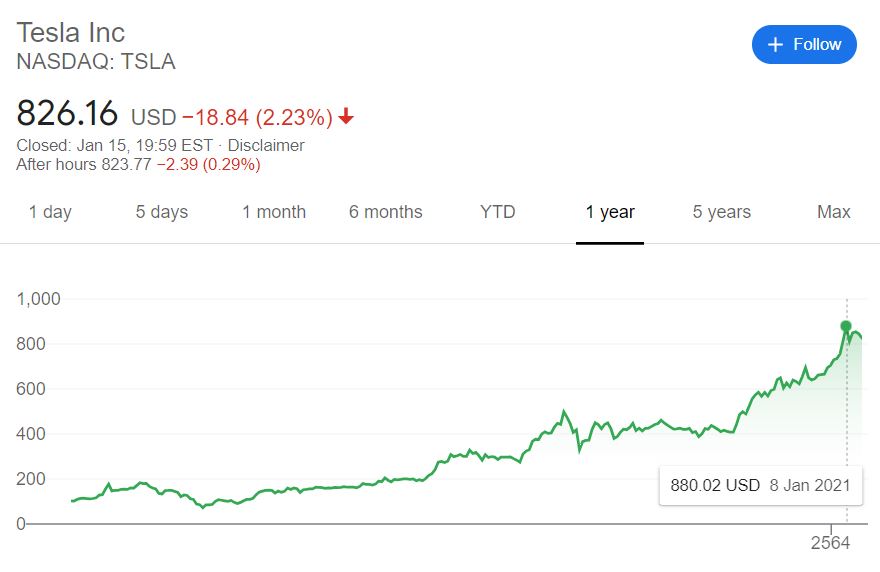This screenshot has height=572, width=880.
Task: Click the NASDAQ: TSLA ticker text
Action: 96,62
